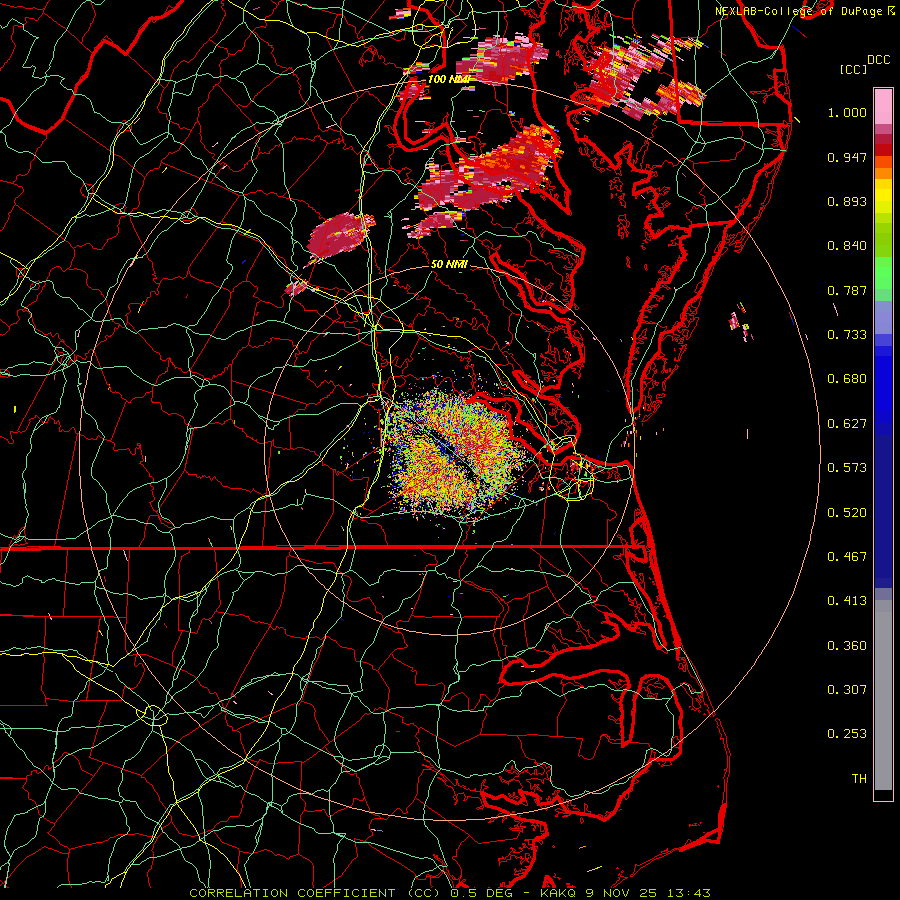Click the small offshore echo east of the coast
The height and width of the screenshot is (900, 900).
(x=739, y=324)
